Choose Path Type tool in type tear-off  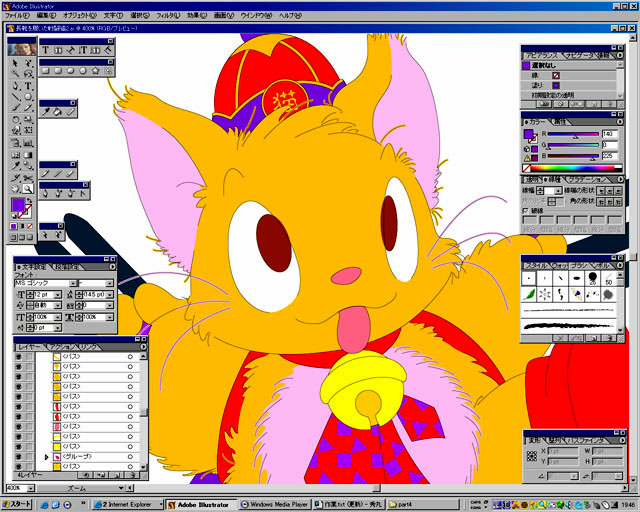70,50
